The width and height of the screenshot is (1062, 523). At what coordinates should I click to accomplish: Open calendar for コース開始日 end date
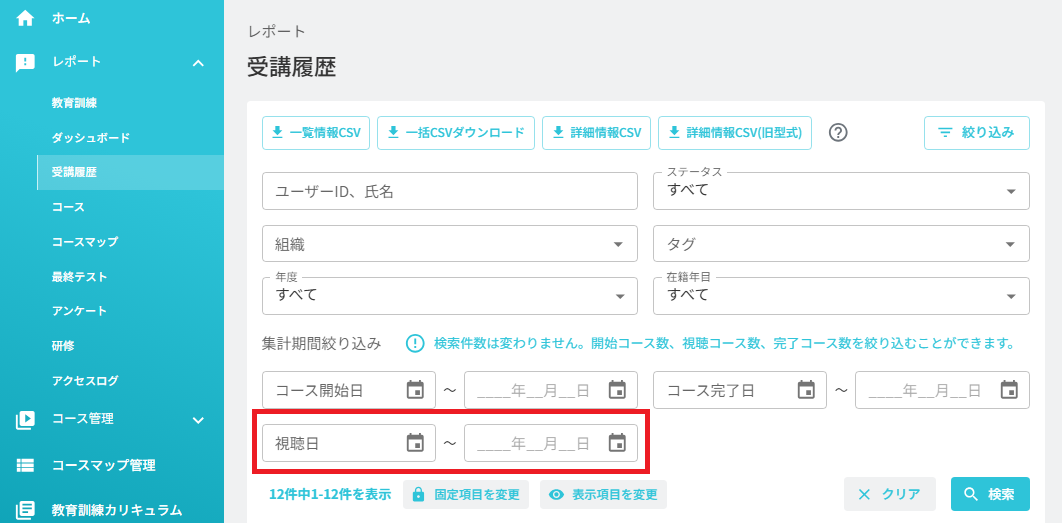point(616,390)
